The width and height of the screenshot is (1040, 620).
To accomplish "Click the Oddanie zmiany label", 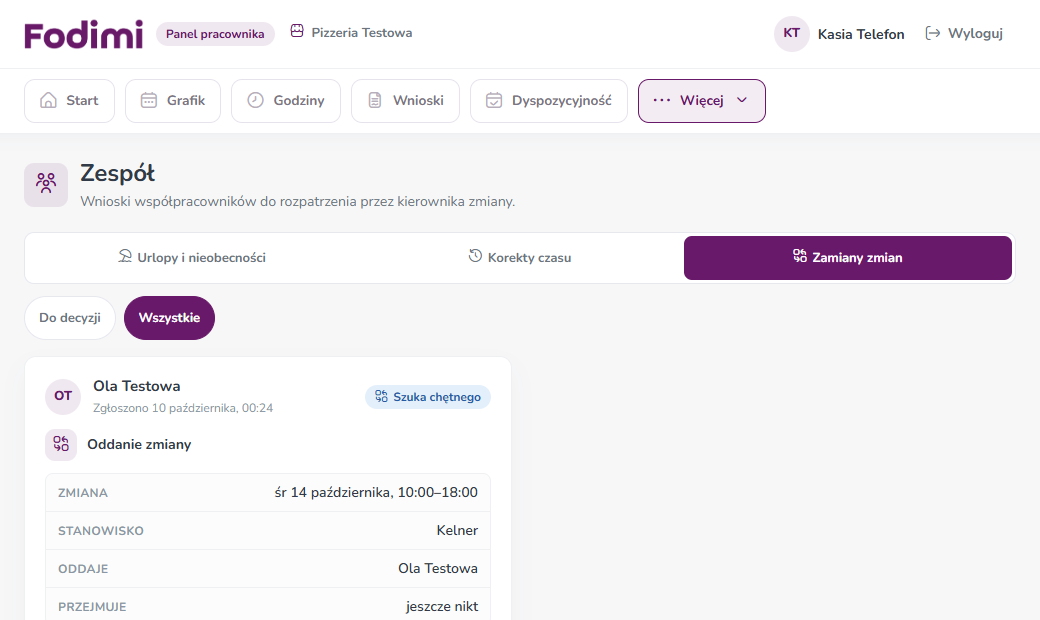I will pyautogui.click(x=139, y=444).
